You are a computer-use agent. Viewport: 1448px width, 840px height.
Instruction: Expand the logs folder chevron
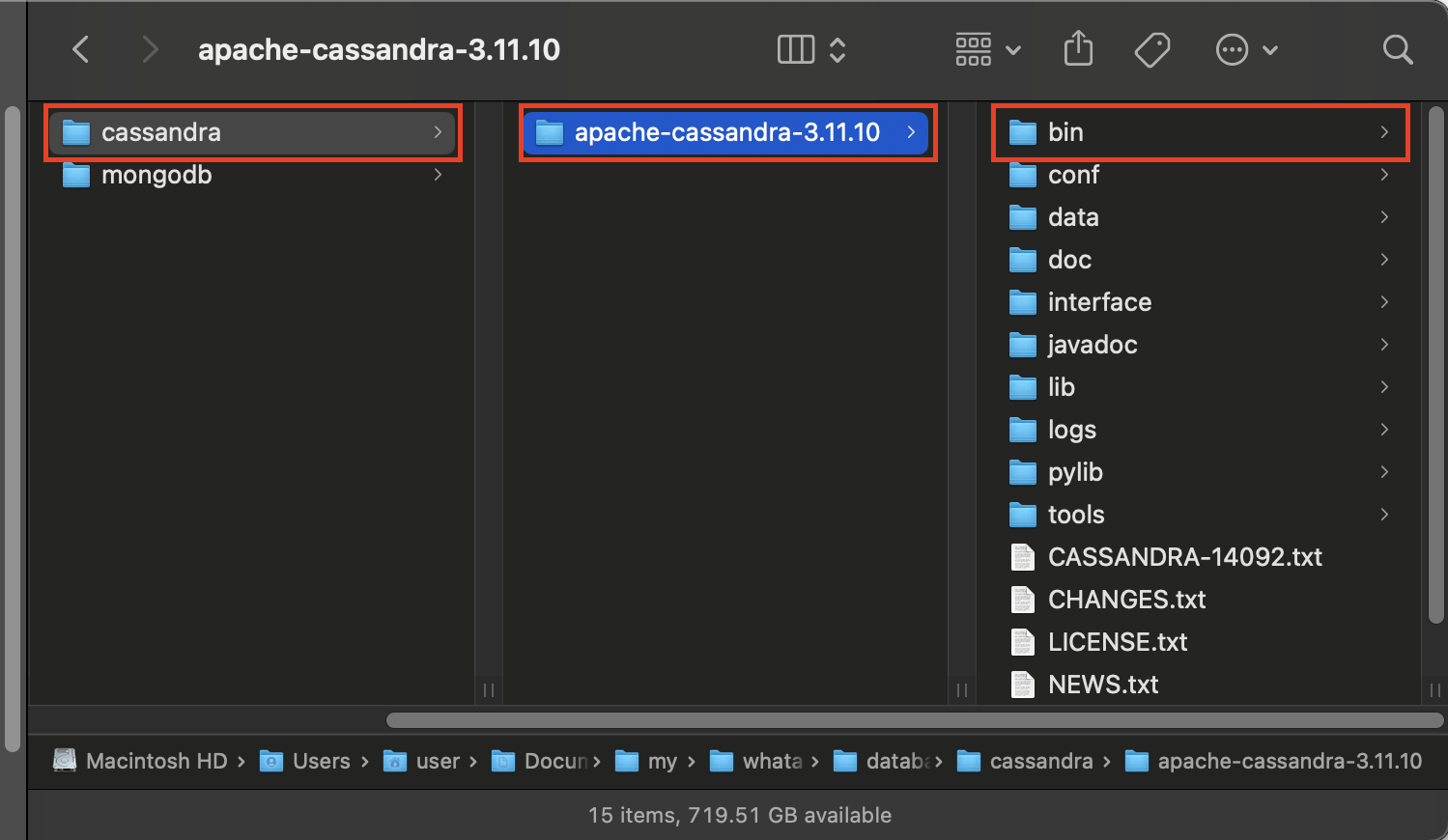[1384, 430]
